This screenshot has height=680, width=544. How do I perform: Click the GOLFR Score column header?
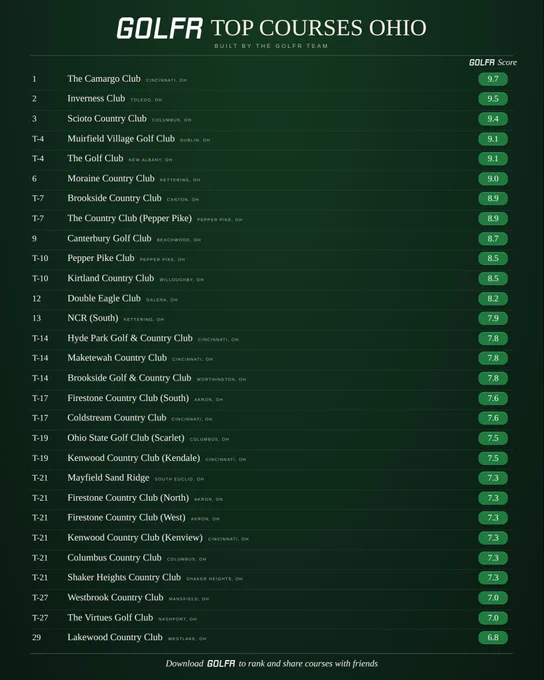point(493,62)
